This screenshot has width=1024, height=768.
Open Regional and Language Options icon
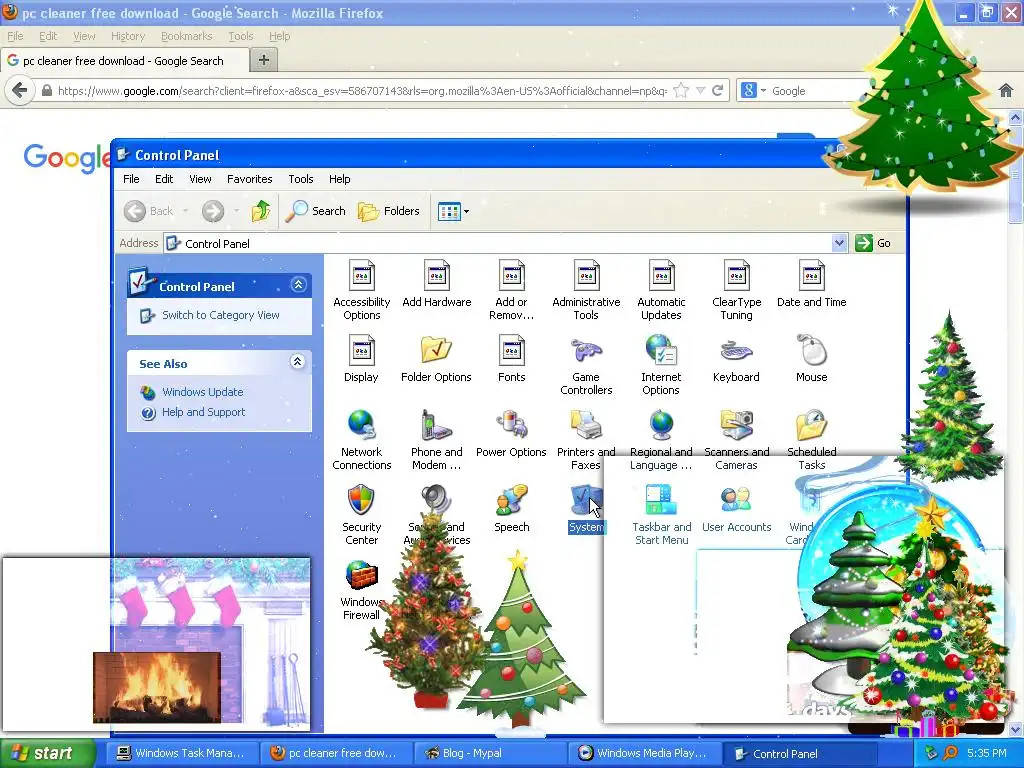click(x=661, y=440)
